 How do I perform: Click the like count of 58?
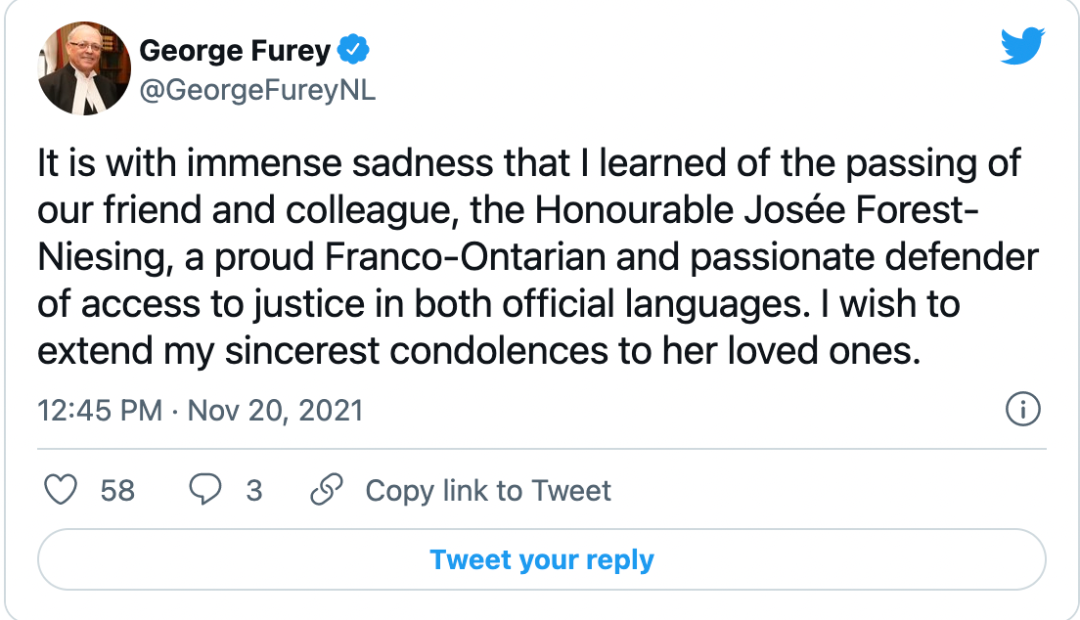(x=118, y=491)
